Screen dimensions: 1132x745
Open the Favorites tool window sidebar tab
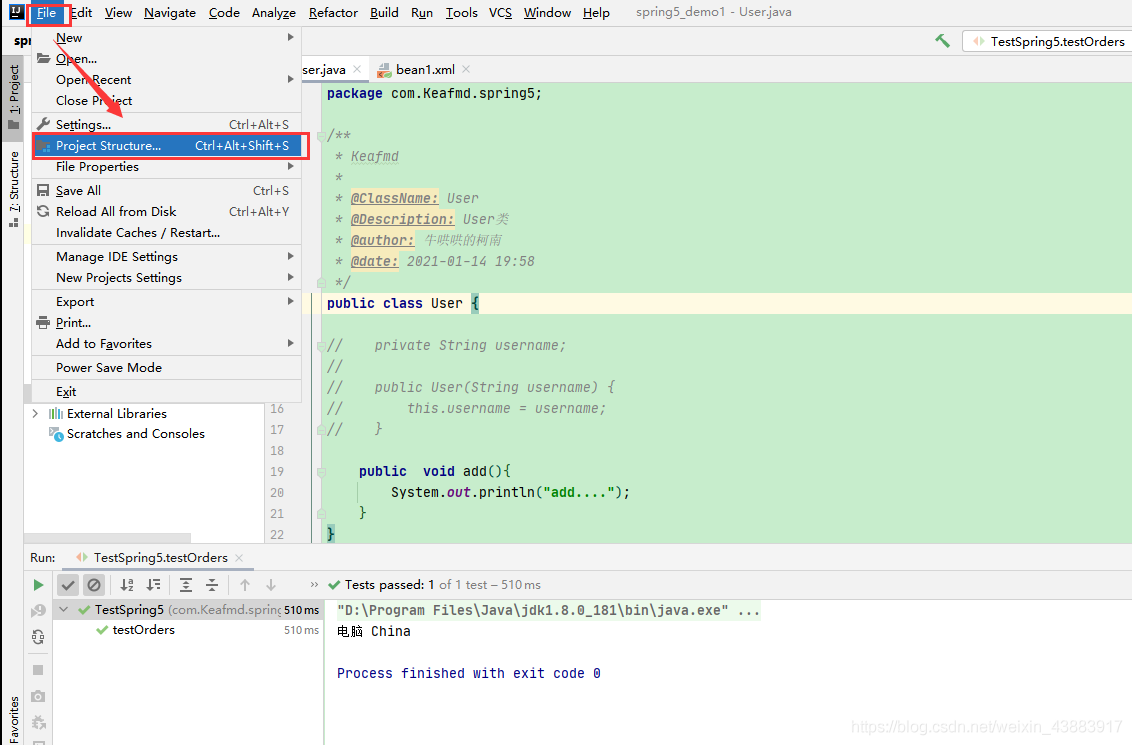(13, 719)
